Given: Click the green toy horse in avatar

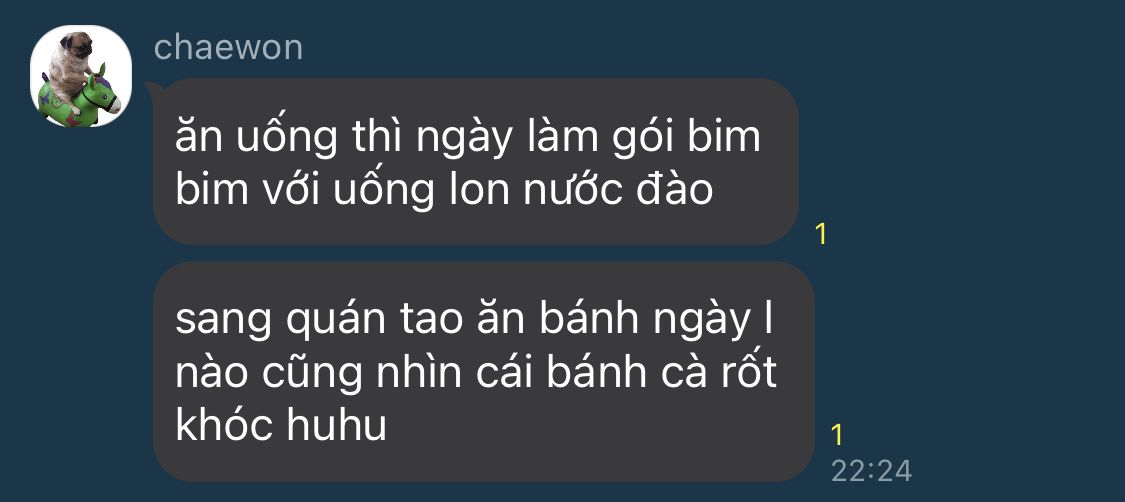Looking at the screenshot, I should tap(79, 98).
